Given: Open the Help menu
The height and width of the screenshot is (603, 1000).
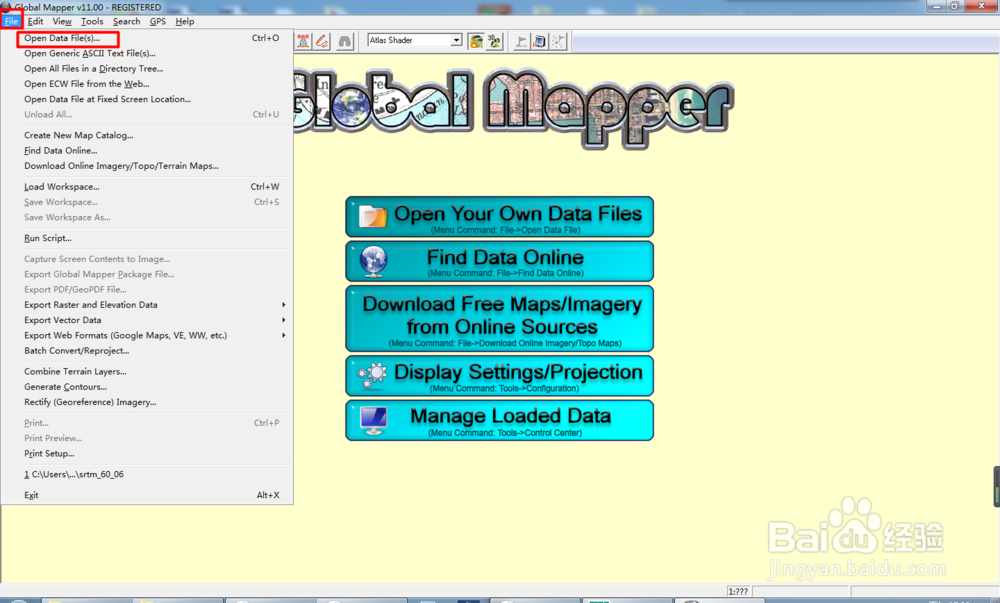Looking at the screenshot, I should (184, 21).
